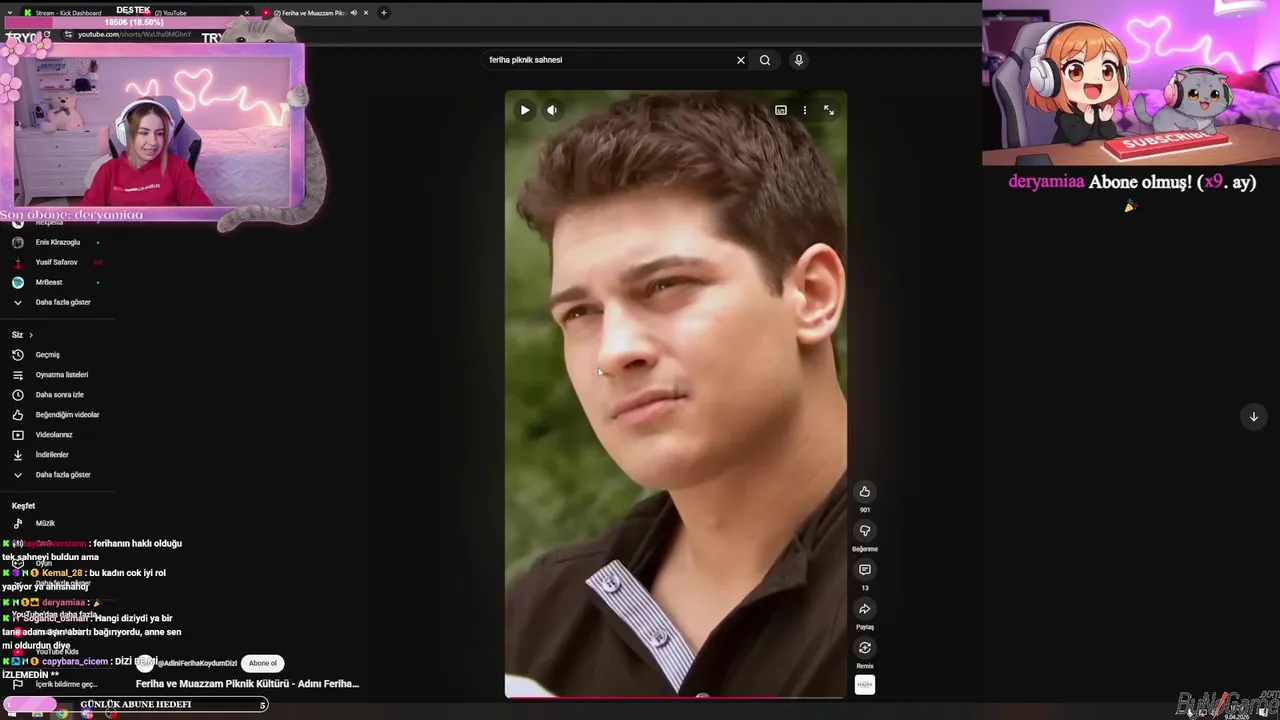Remix this Short

point(865,648)
